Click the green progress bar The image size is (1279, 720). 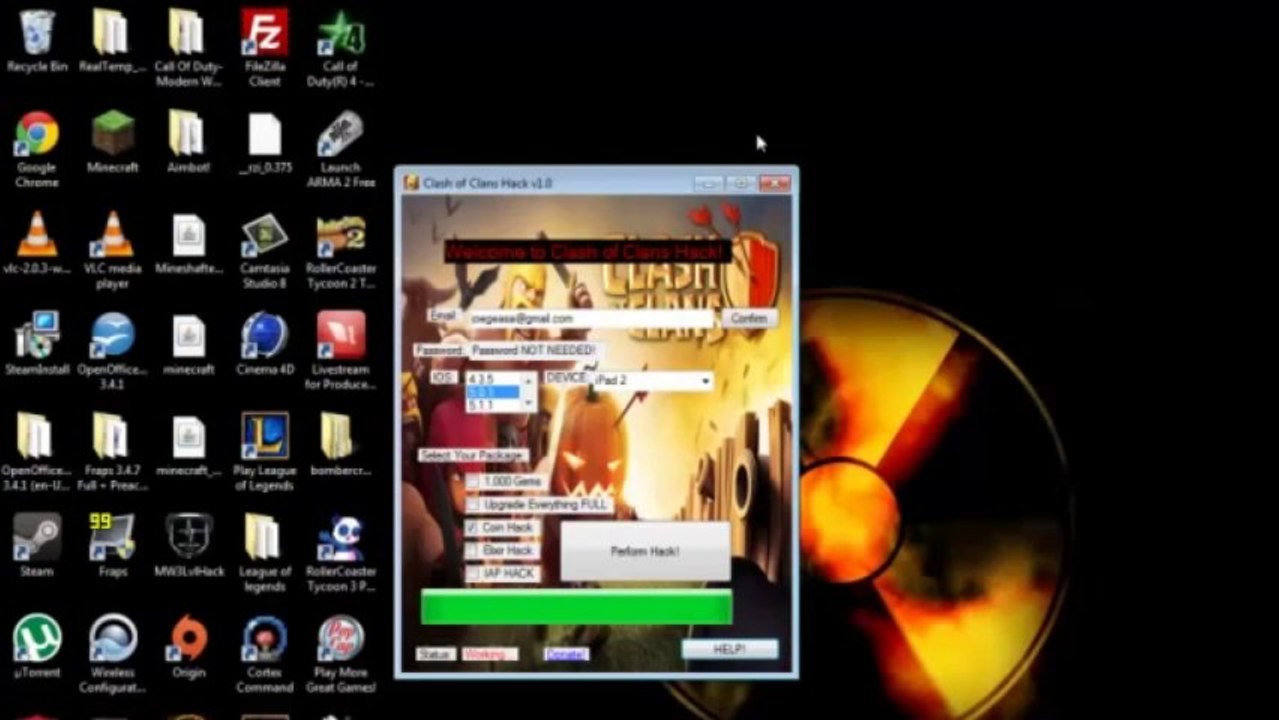pos(576,607)
